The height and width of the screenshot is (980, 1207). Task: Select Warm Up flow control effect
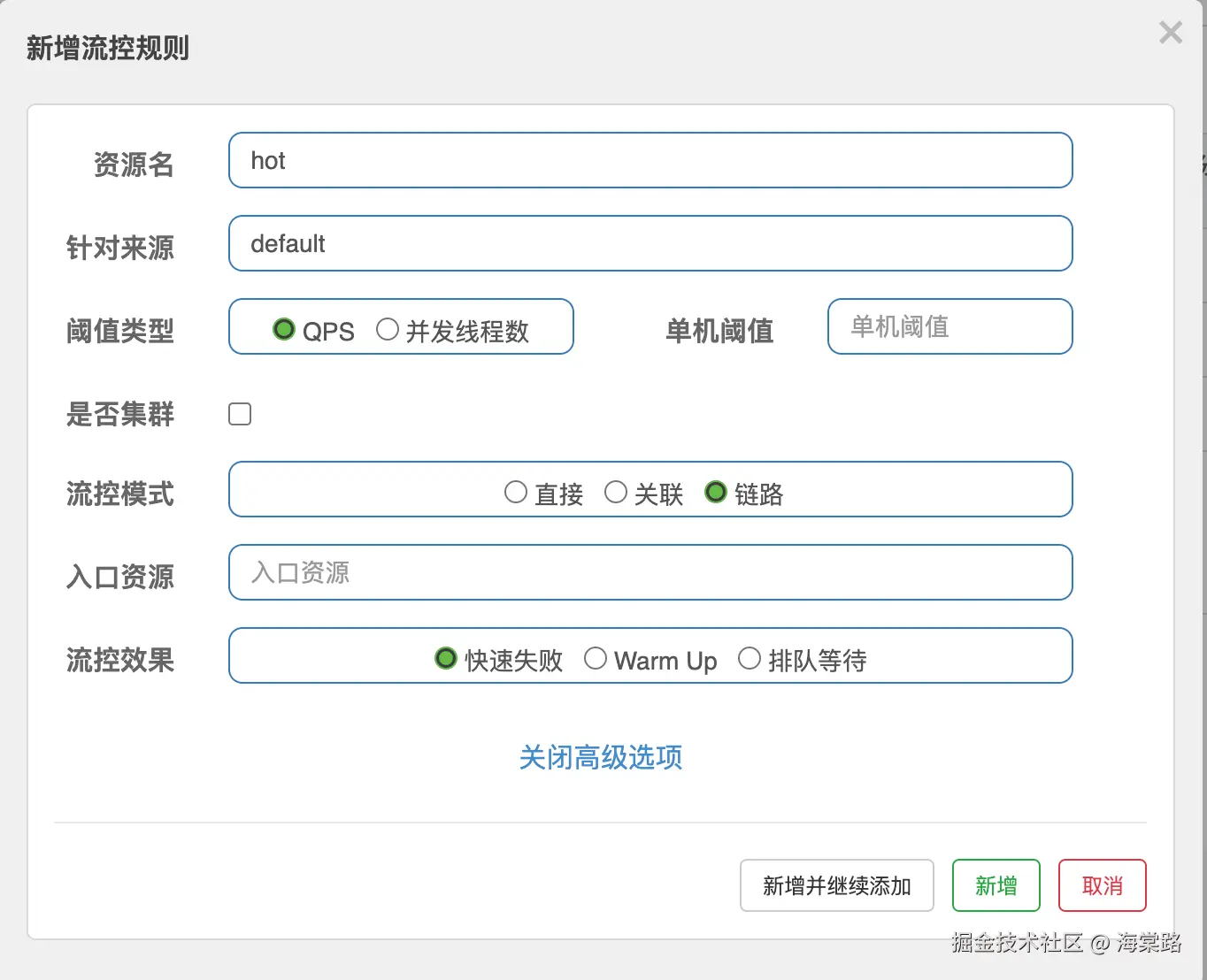[x=596, y=659]
